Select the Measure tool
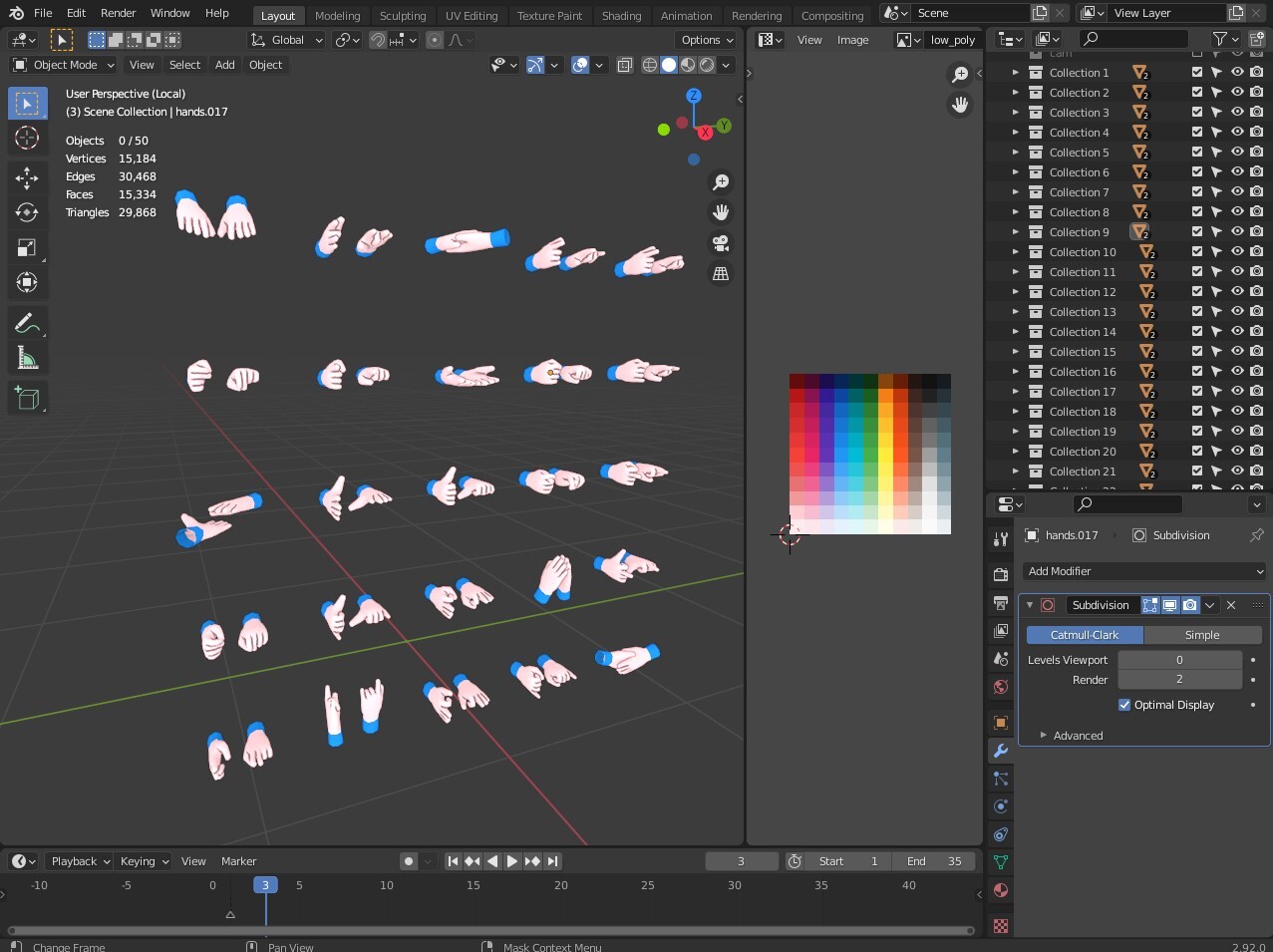1273x952 pixels. pyautogui.click(x=27, y=357)
